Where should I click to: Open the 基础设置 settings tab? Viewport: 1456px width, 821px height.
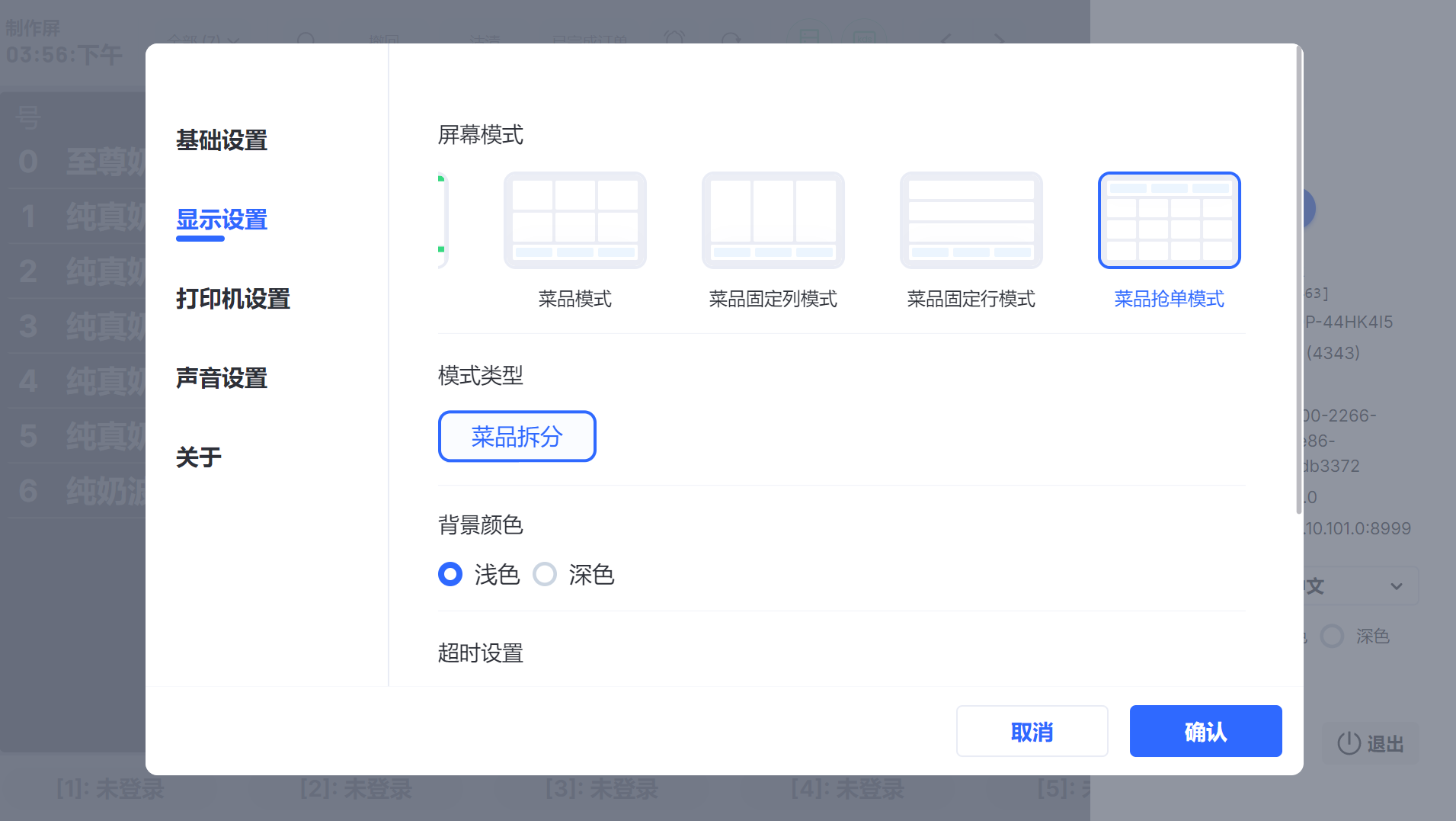point(222,140)
